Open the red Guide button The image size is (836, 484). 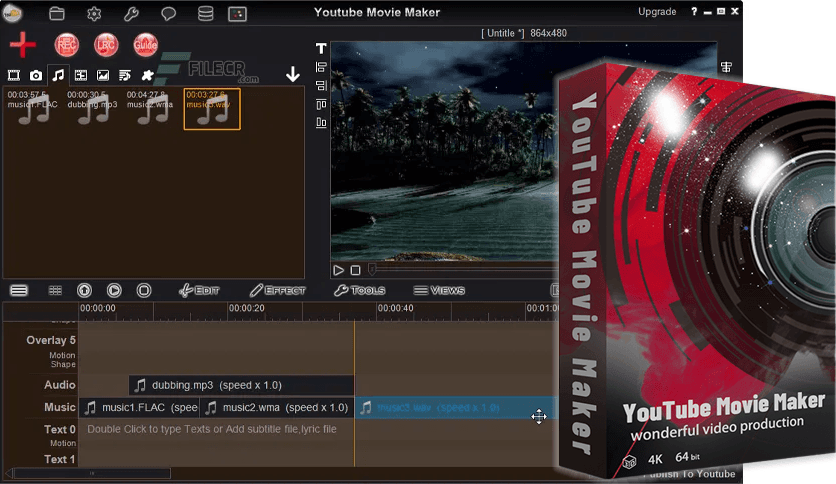(x=146, y=45)
